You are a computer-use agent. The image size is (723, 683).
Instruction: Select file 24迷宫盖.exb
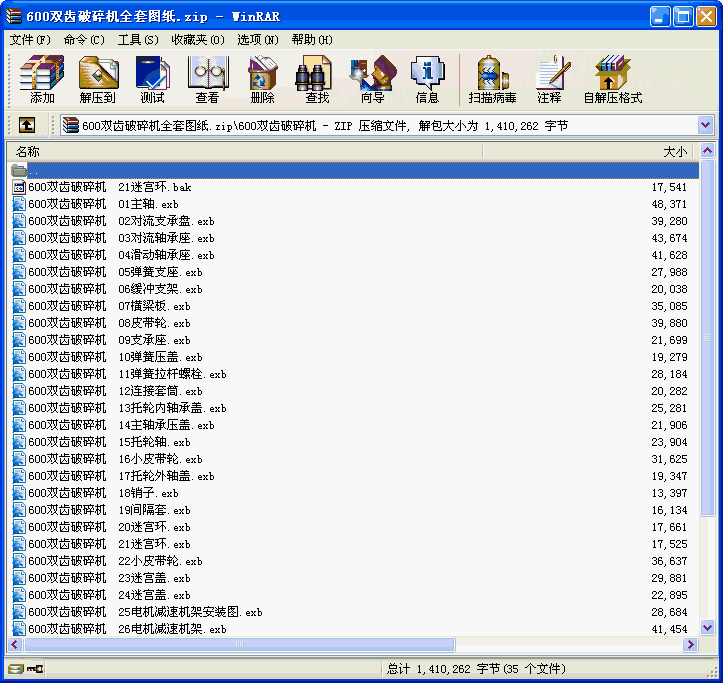109,595
